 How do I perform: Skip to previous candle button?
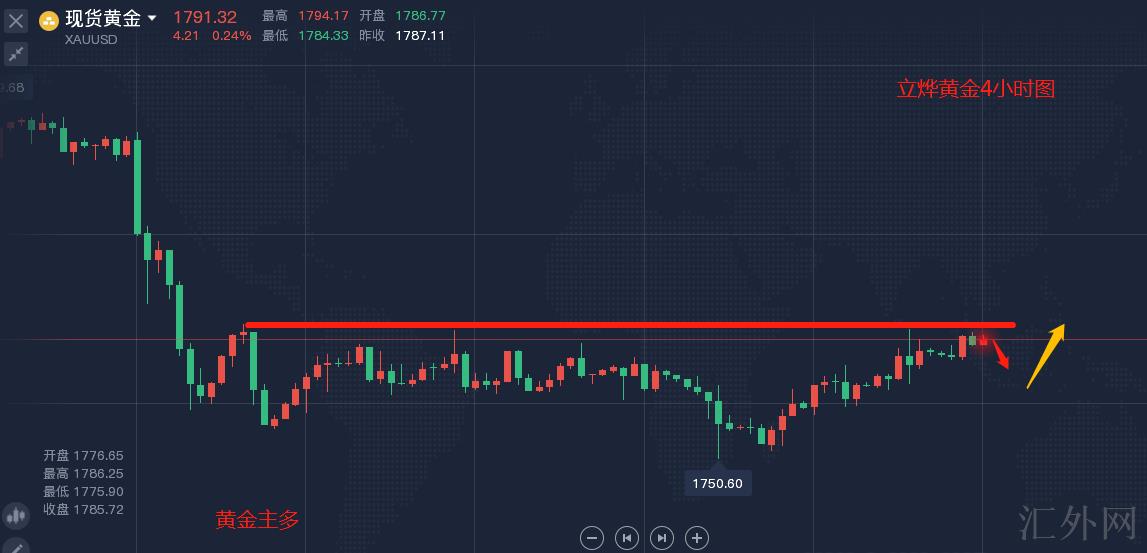pyautogui.click(x=627, y=538)
